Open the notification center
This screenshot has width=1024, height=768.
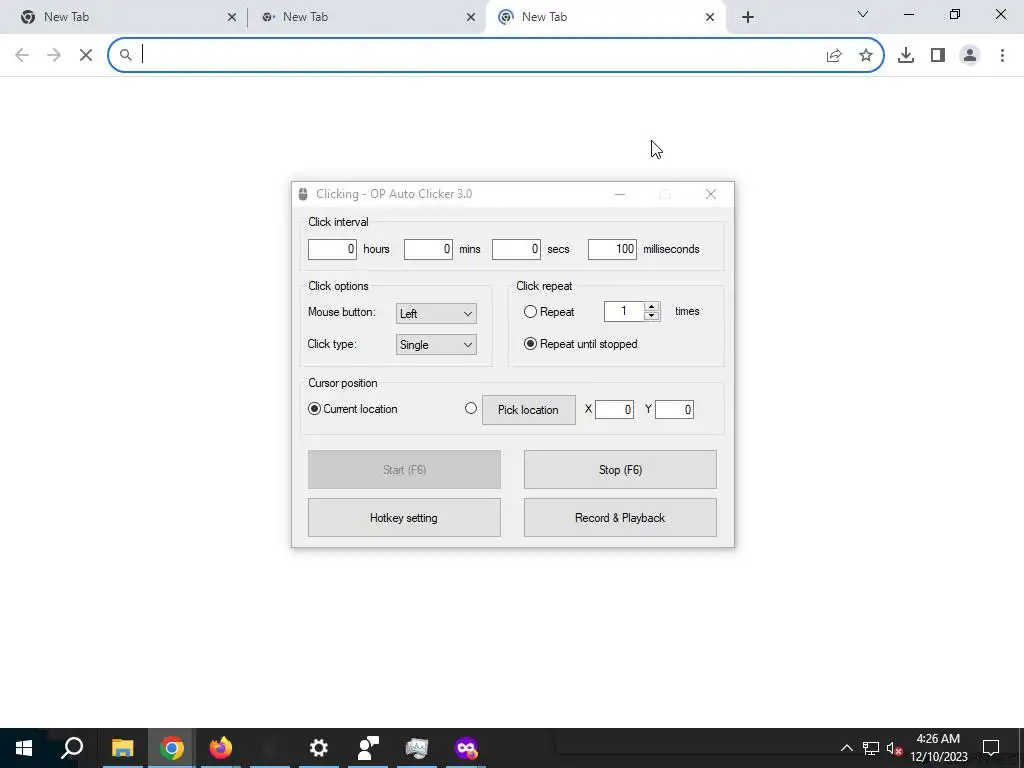991,748
